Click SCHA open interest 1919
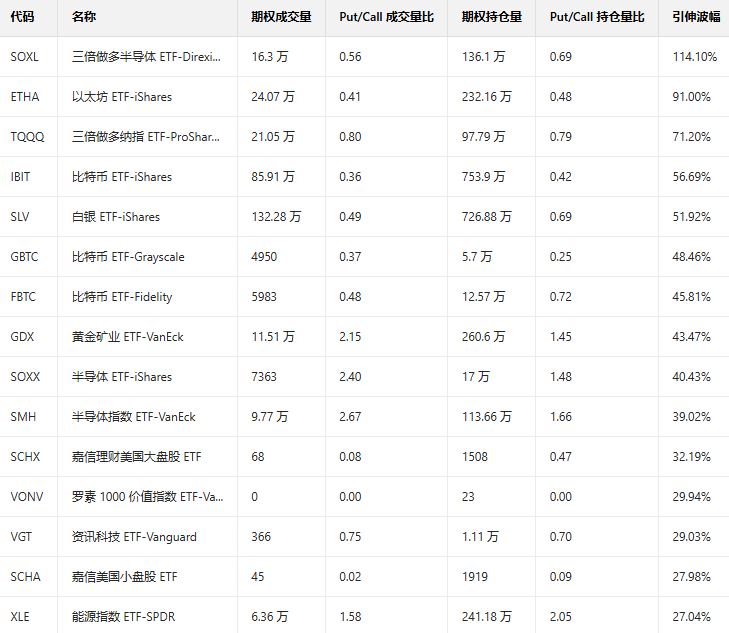The height and width of the screenshot is (633, 729). click(475, 576)
